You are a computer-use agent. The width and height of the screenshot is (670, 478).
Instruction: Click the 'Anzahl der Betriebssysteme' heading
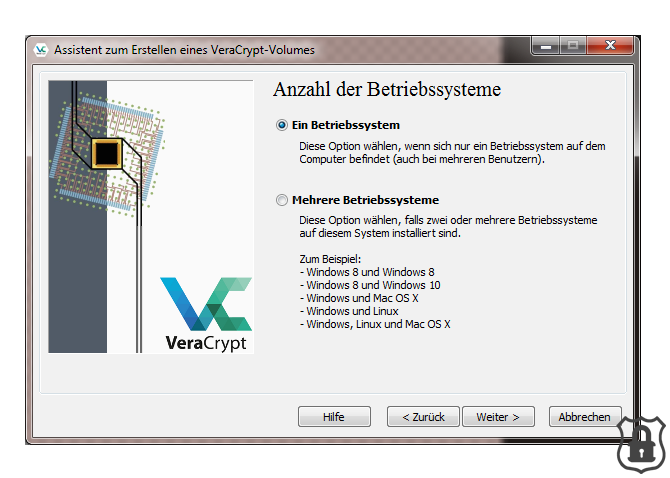point(387,90)
